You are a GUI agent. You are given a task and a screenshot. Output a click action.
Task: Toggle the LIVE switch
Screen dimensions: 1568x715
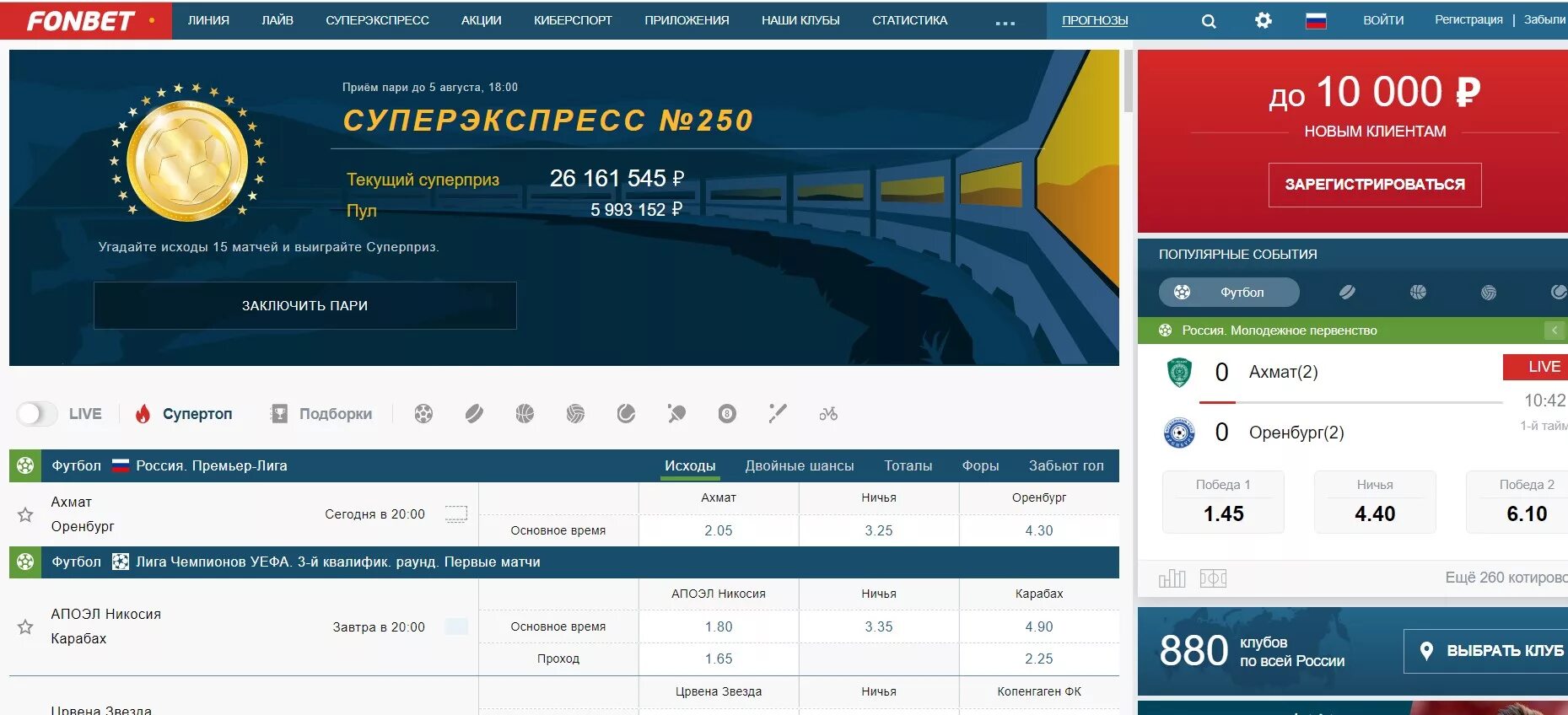(x=37, y=413)
